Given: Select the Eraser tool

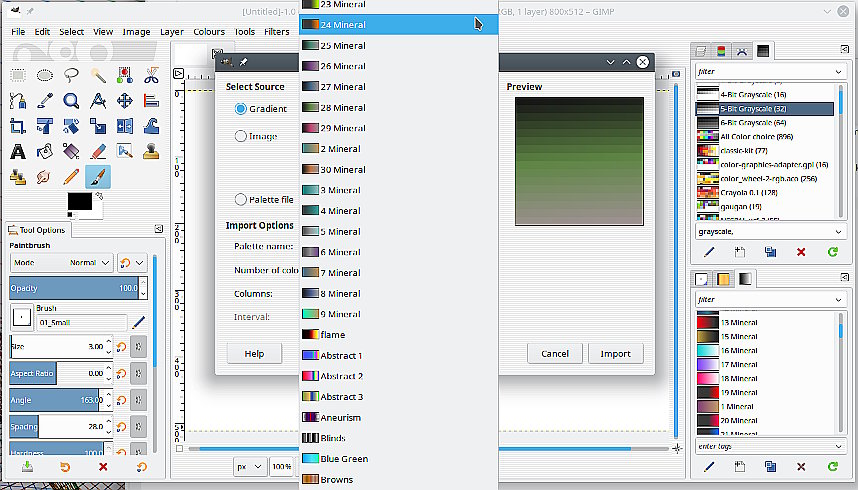Looking at the screenshot, I should pos(98,151).
